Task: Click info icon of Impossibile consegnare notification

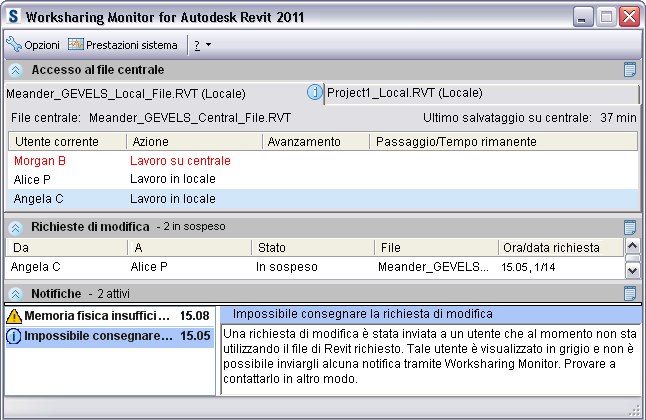Action: pyautogui.click(x=14, y=336)
